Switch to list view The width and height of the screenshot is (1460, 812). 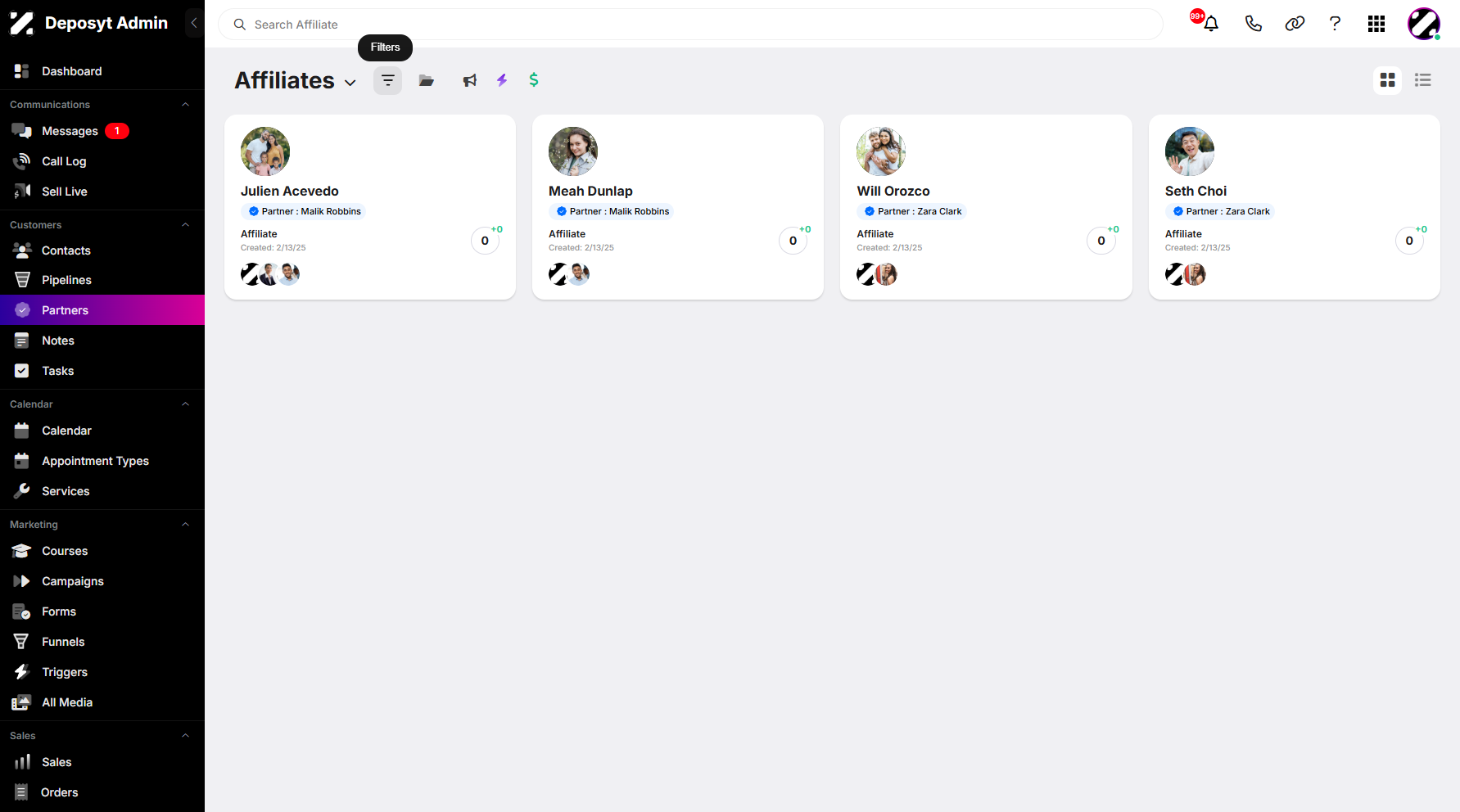click(x=1423, y=80)
